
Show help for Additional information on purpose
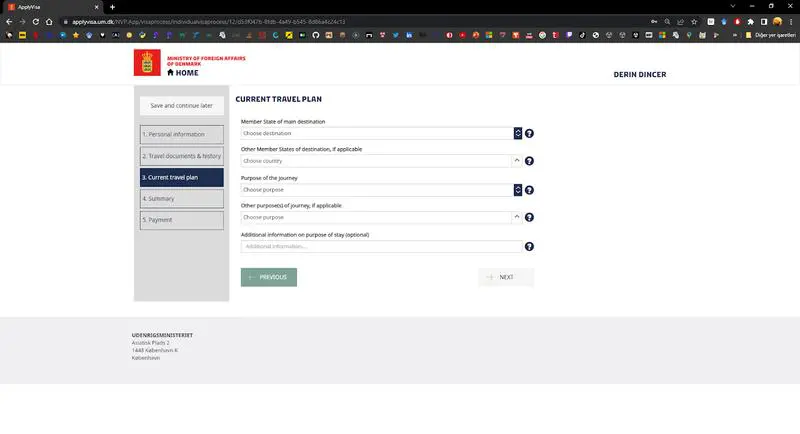[529, 246]
